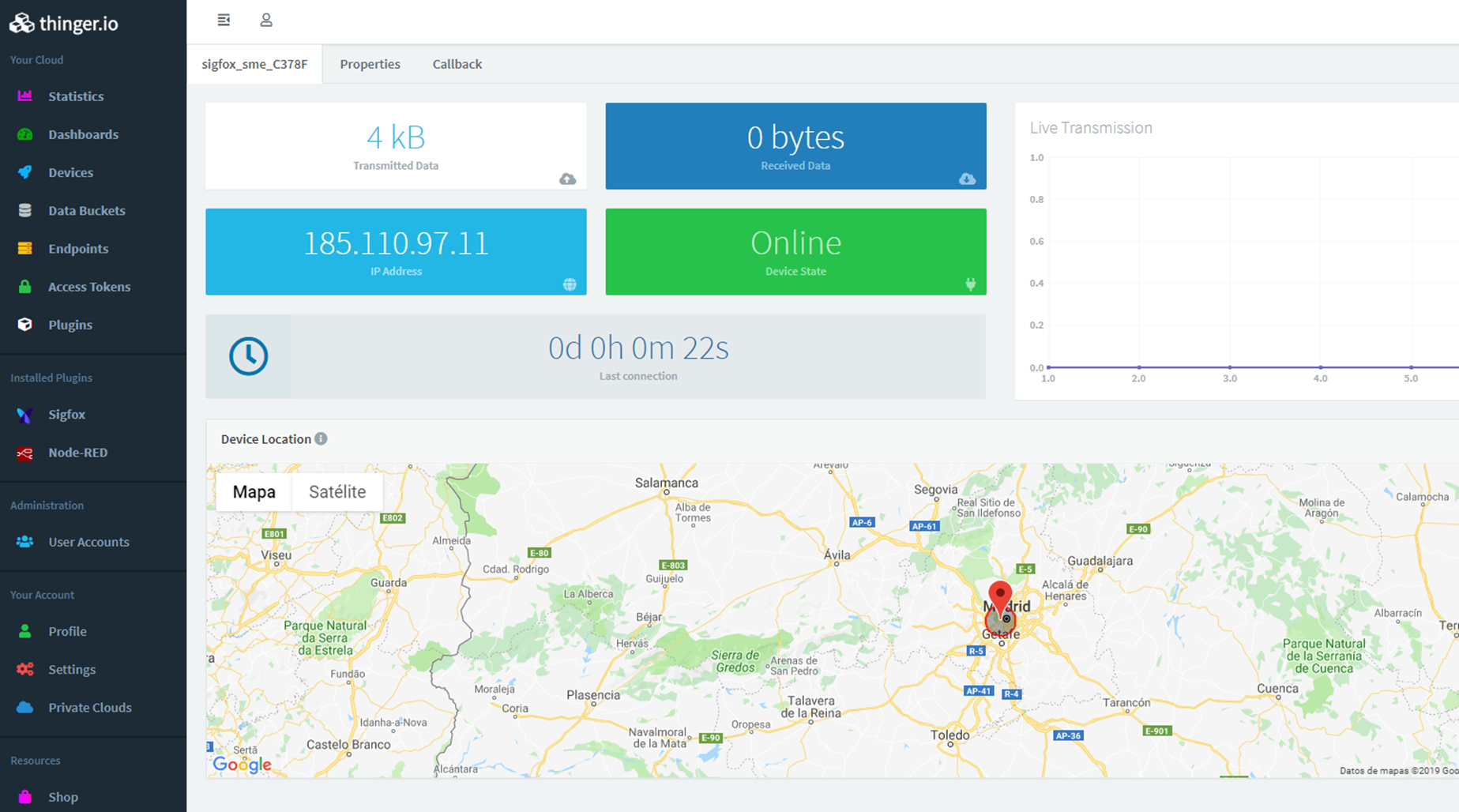The width and height of the screenshot is (1459, 812).
Task: Click the Device Location info icon
Action: pyautogui.click(x=321, y=439)
